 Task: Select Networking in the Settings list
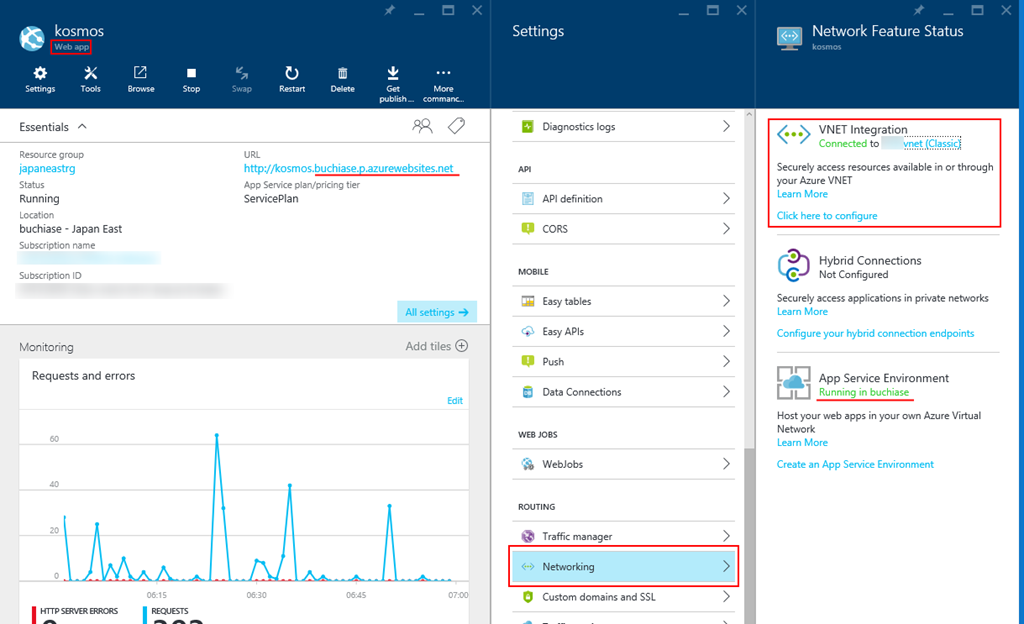point(624,567)
